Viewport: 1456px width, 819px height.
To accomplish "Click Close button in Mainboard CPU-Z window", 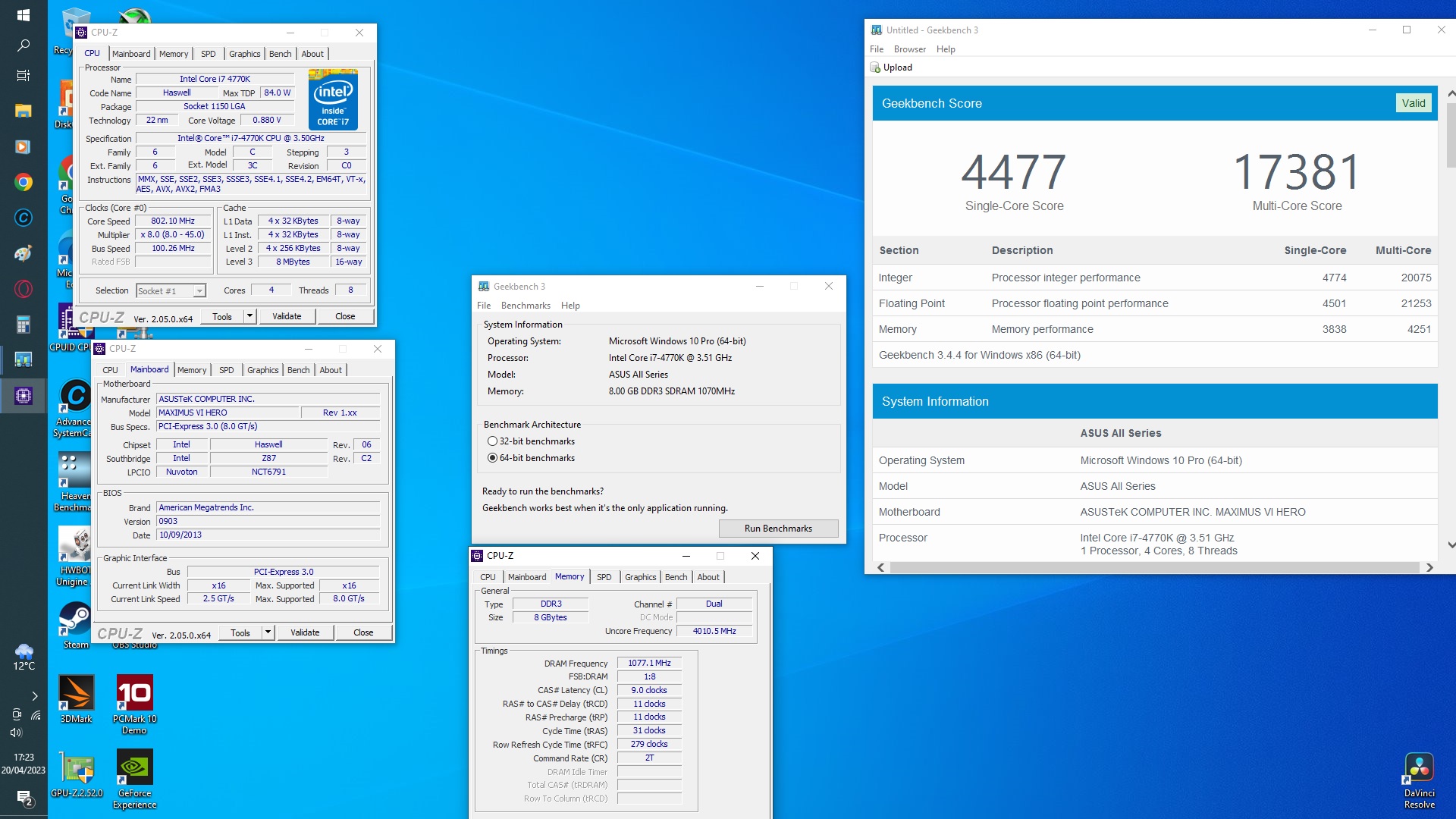I will (363, 632).
